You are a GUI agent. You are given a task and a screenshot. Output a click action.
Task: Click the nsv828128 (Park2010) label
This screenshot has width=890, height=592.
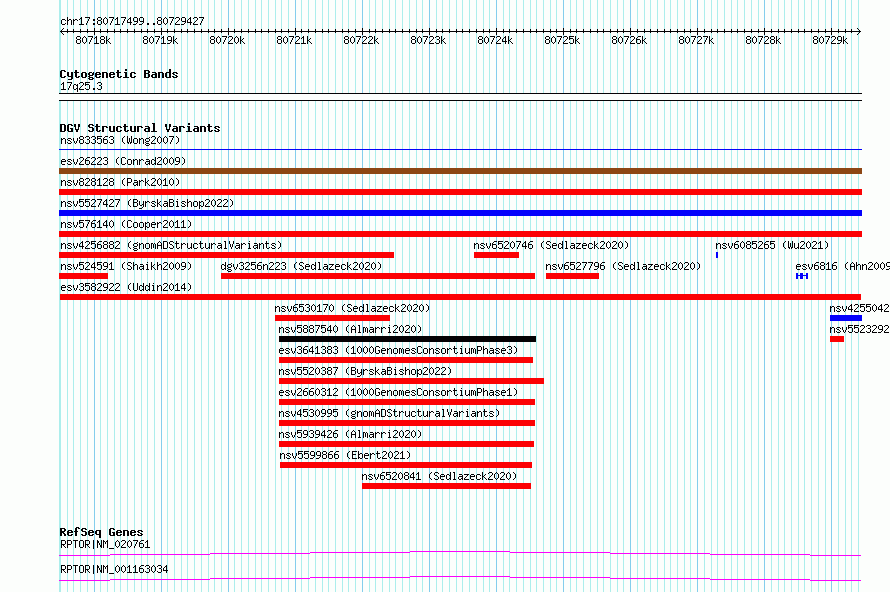(120, 182)
